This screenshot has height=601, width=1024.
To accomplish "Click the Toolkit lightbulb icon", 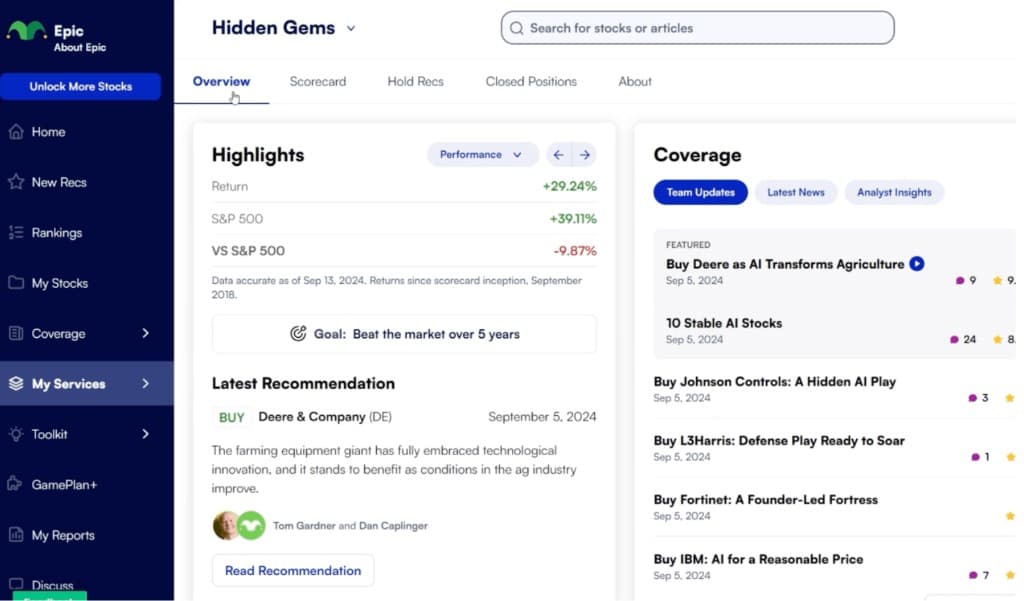I will (16, 434).
